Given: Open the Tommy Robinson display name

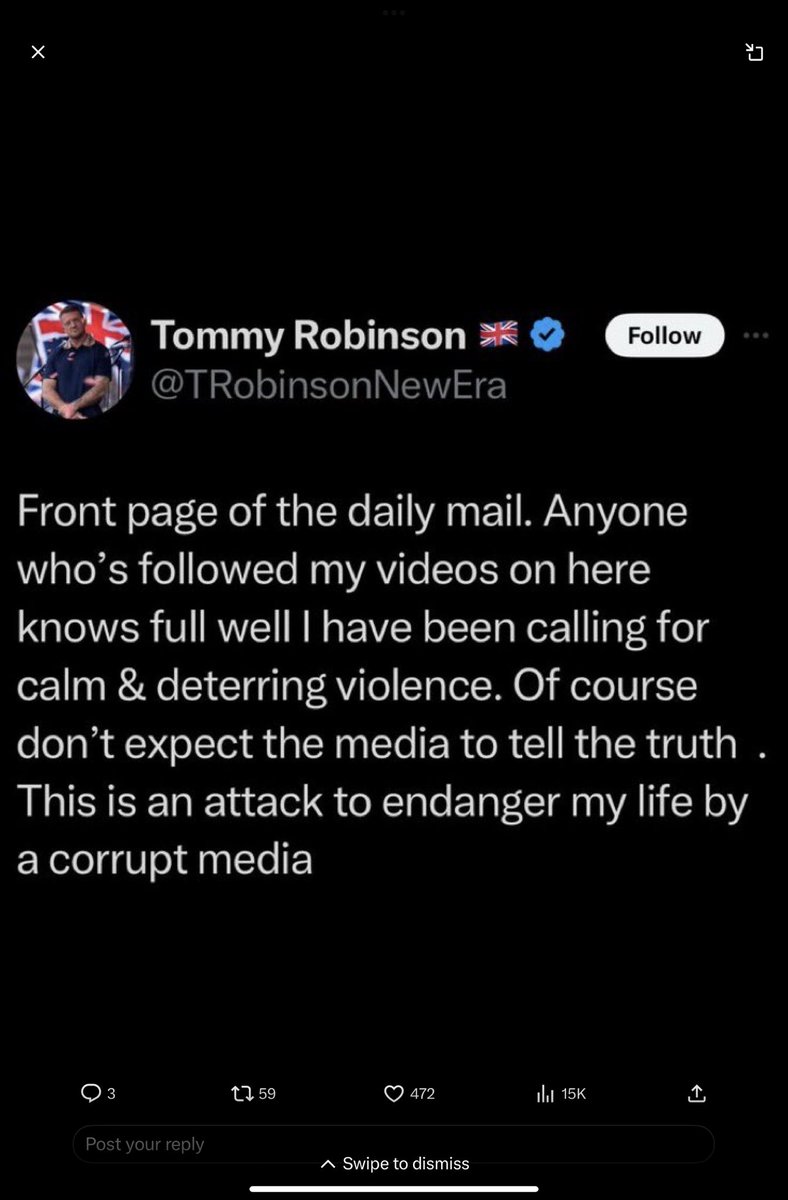Looking at the screenshot, I should 309,336.
